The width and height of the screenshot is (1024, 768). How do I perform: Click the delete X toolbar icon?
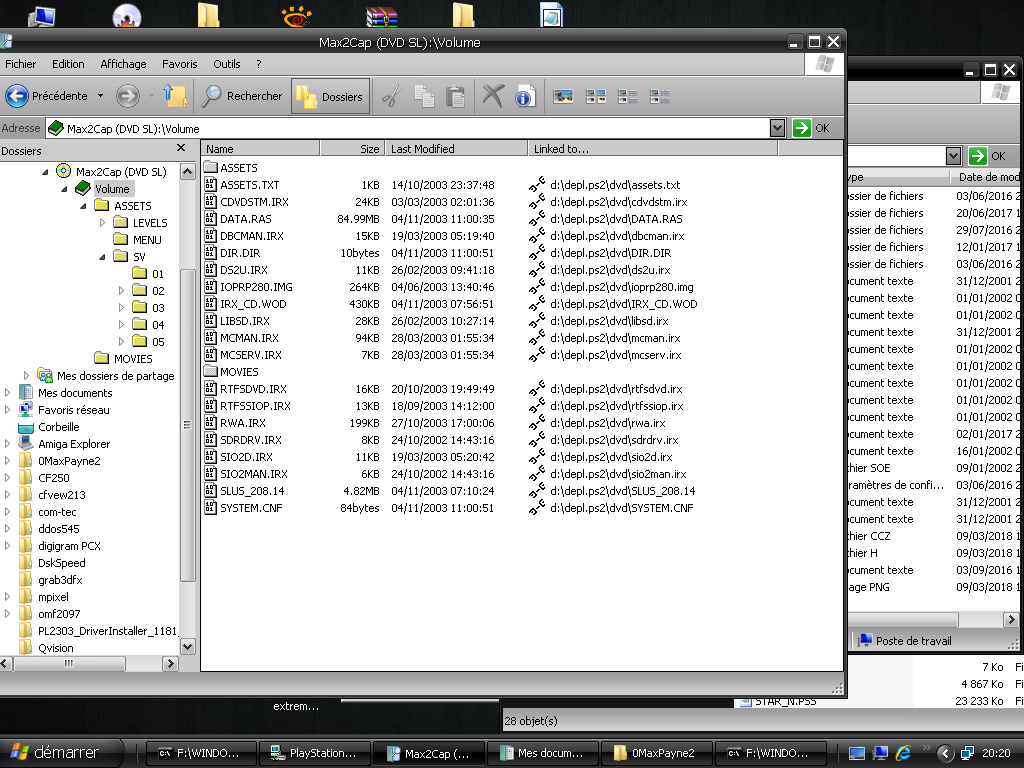pyautogui.click(x=493, y=96)
